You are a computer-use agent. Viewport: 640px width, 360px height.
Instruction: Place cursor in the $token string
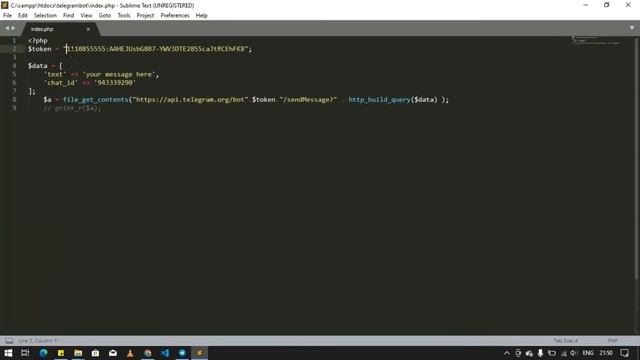pyautogui.click(x=157, y=49)
